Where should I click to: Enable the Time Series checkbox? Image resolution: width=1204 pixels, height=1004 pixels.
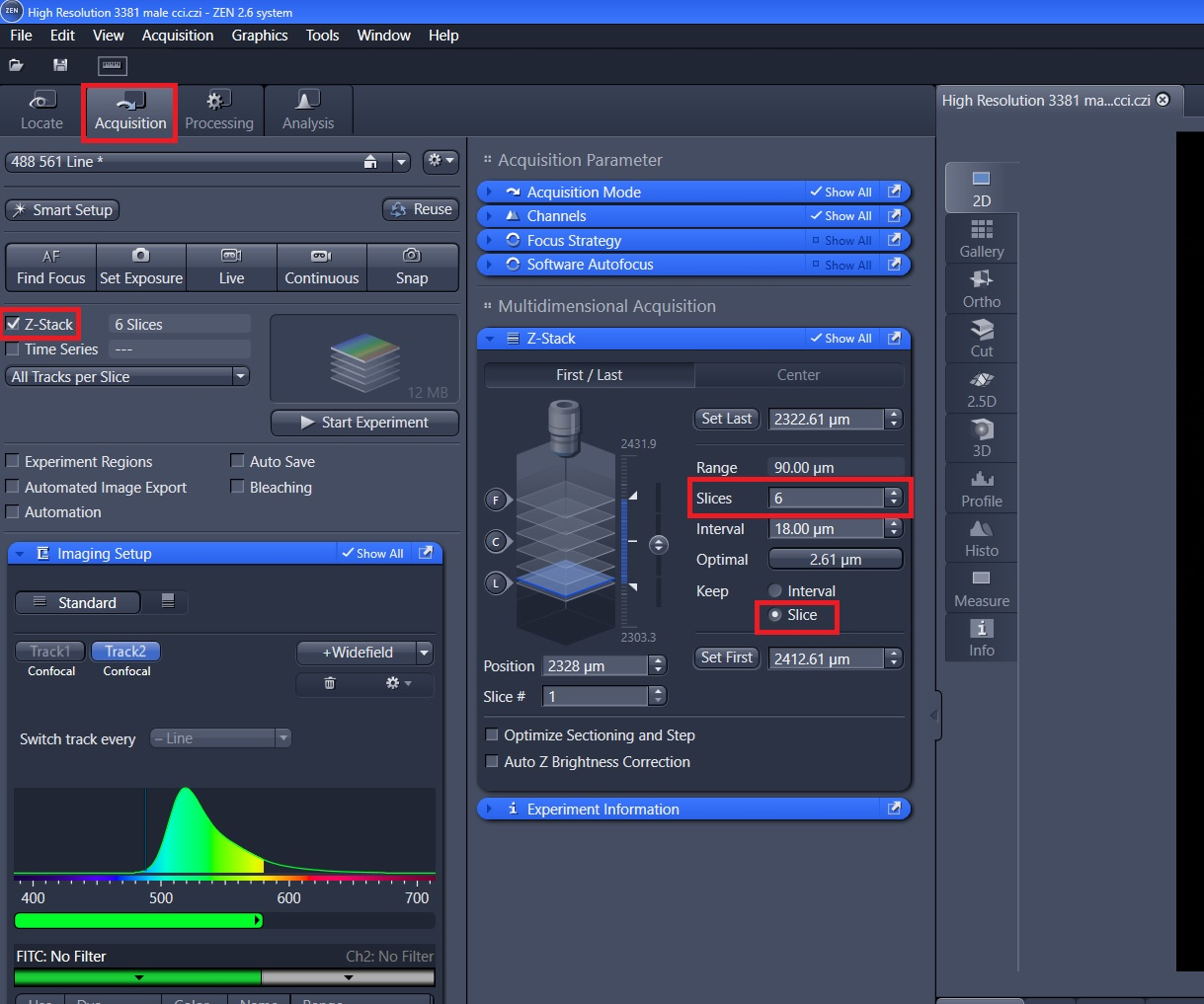pyautogui.click(x=13, y=349)
